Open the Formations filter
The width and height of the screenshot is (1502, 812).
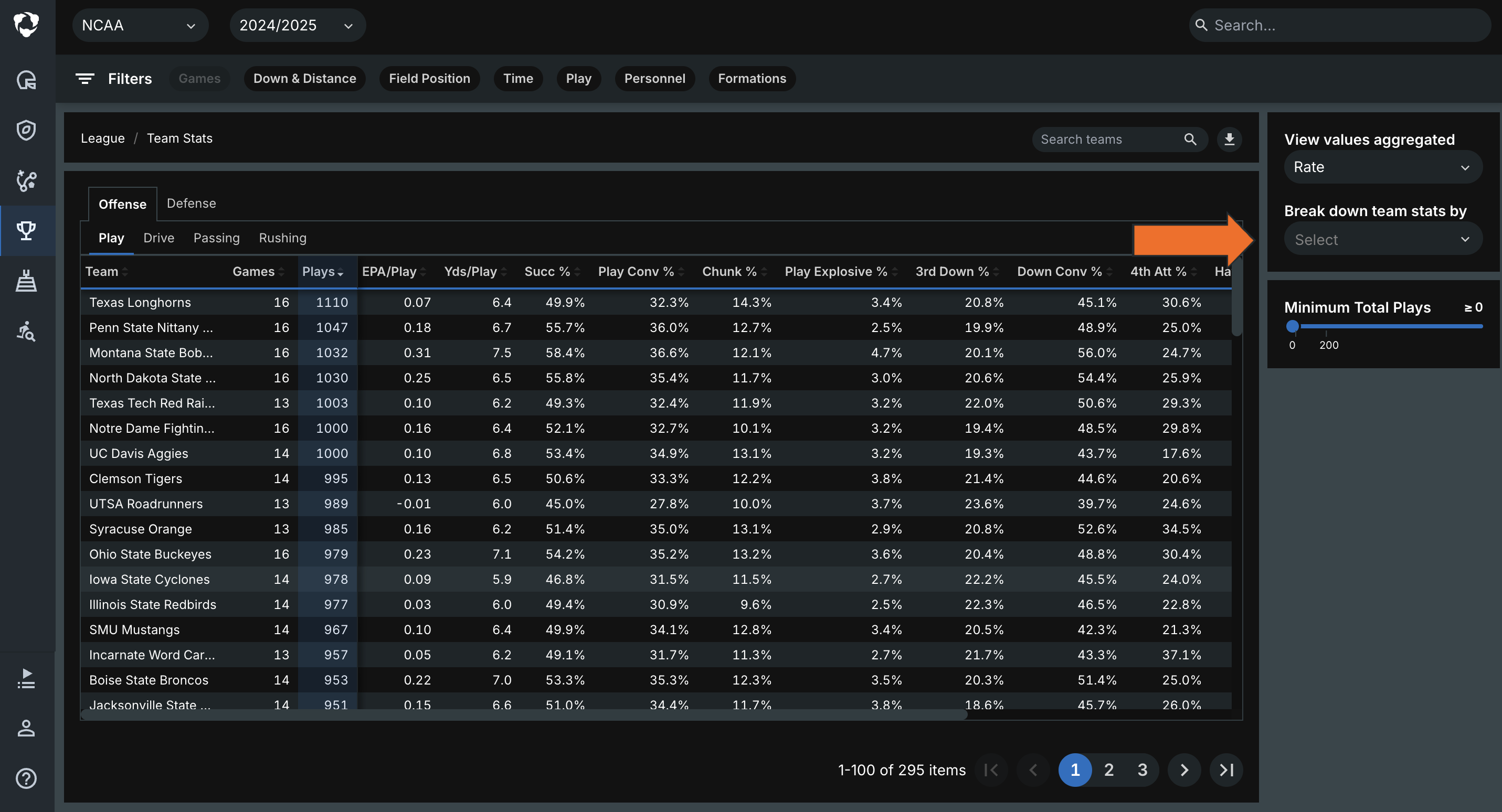point(752,79)
